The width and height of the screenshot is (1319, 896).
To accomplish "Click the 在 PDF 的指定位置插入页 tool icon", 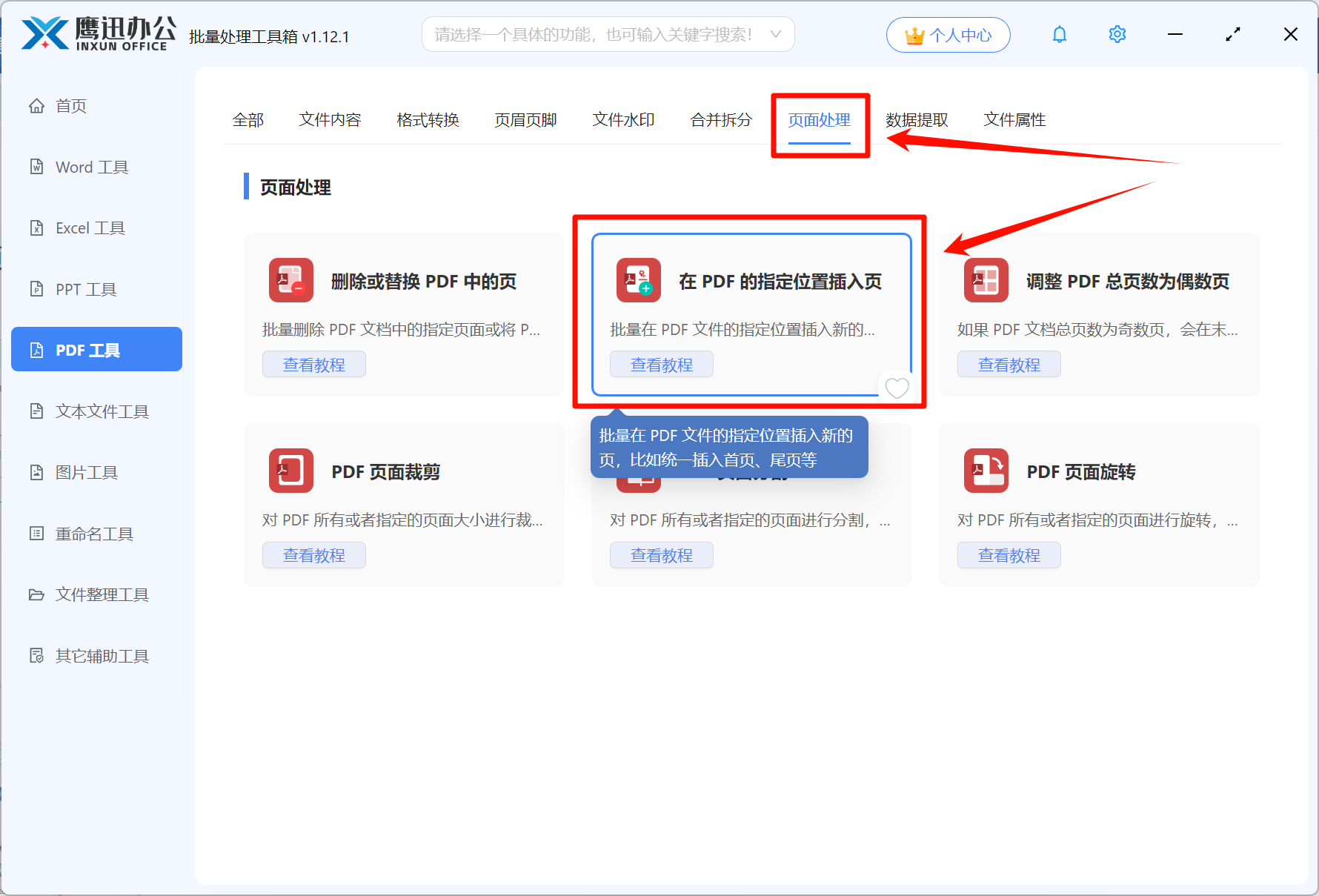I will click(x=638, y=280).
